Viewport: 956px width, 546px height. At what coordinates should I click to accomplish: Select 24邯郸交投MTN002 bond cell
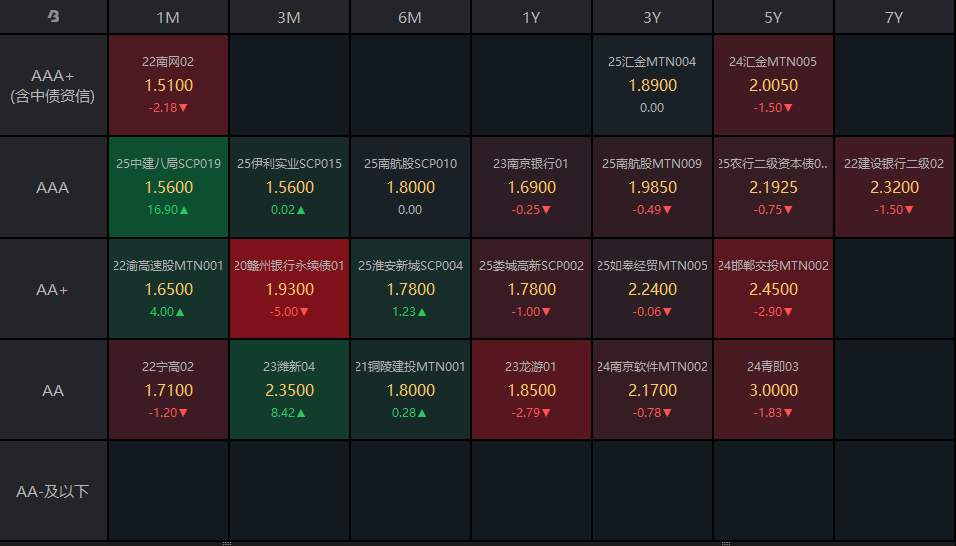tap(773, 289)
